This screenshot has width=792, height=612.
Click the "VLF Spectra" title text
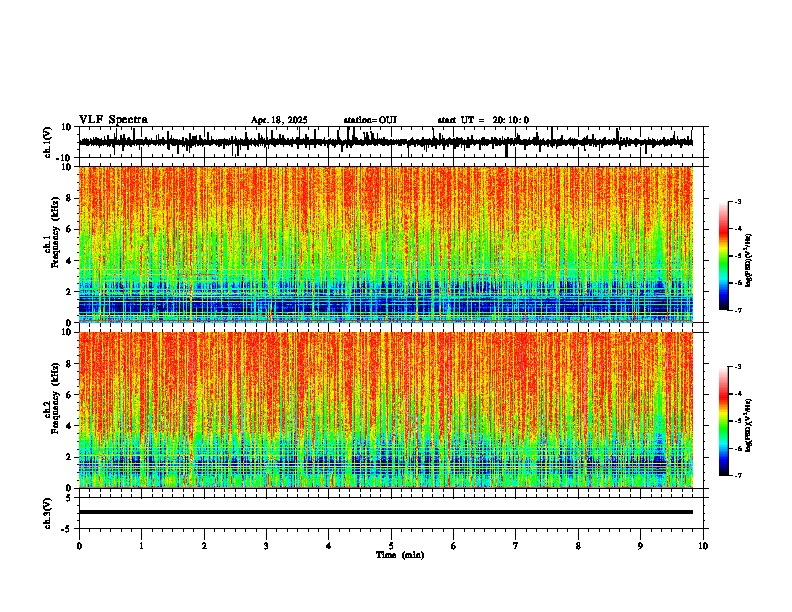tap(113, 120)
